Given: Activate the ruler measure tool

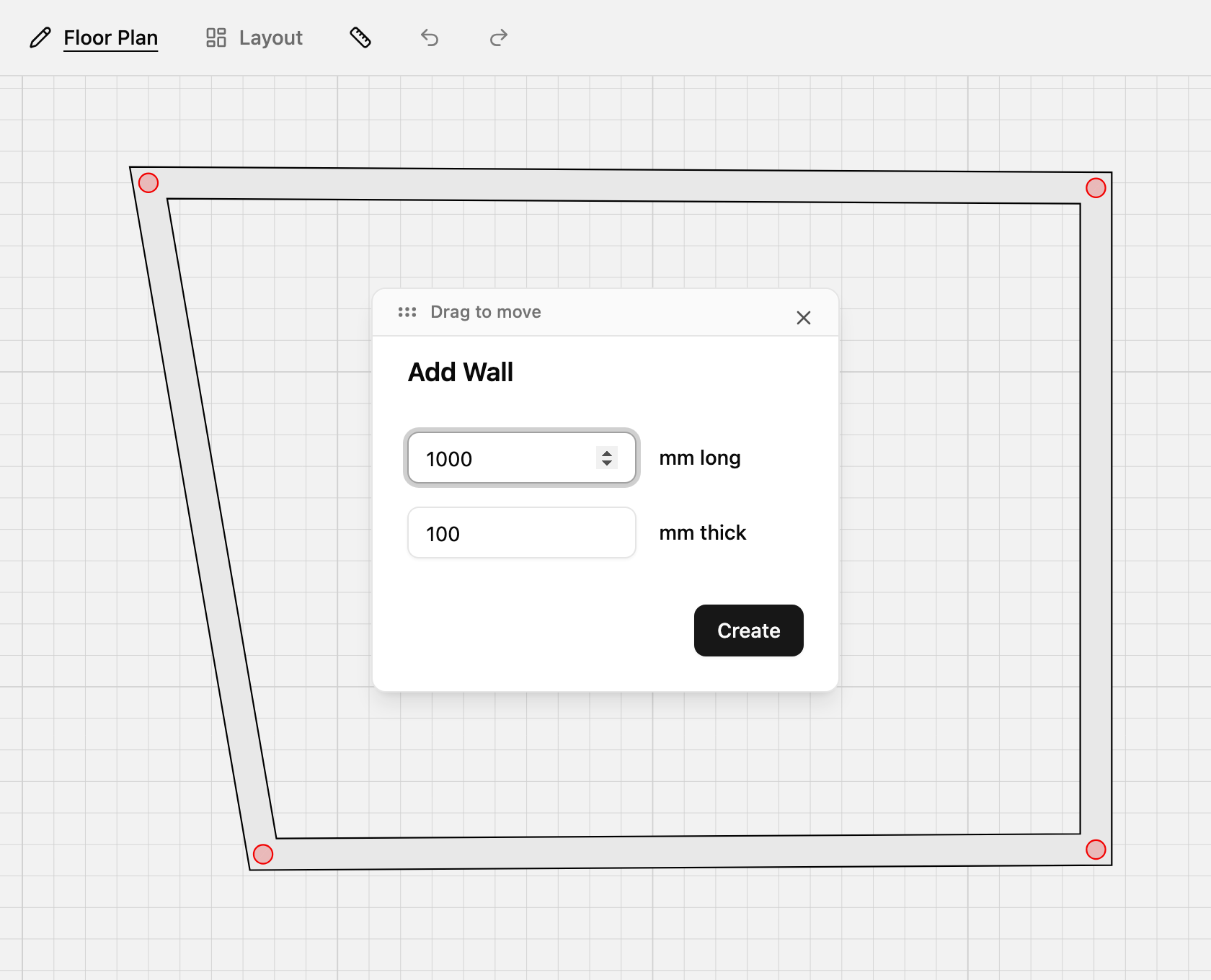Looking at the screenshot, I should (360, 37).
